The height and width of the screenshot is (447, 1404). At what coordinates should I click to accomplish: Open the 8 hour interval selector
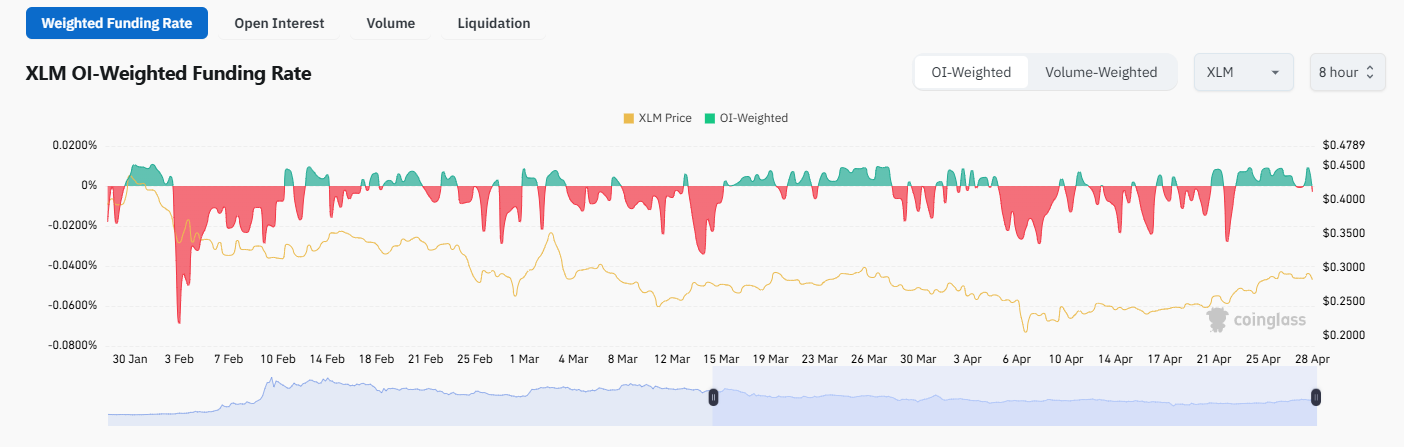1346,72
